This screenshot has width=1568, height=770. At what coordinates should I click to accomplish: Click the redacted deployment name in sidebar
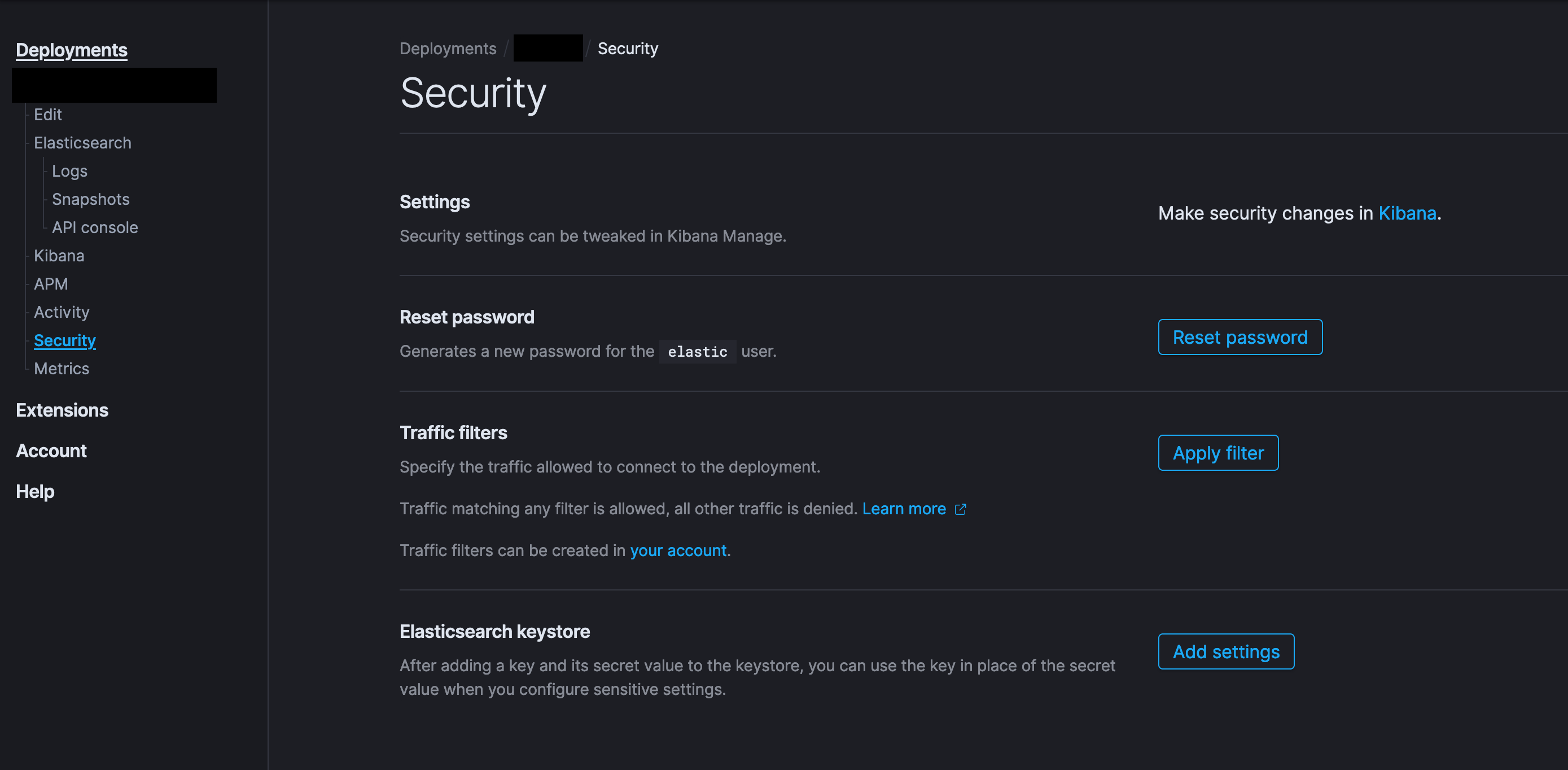coord(115,85)
